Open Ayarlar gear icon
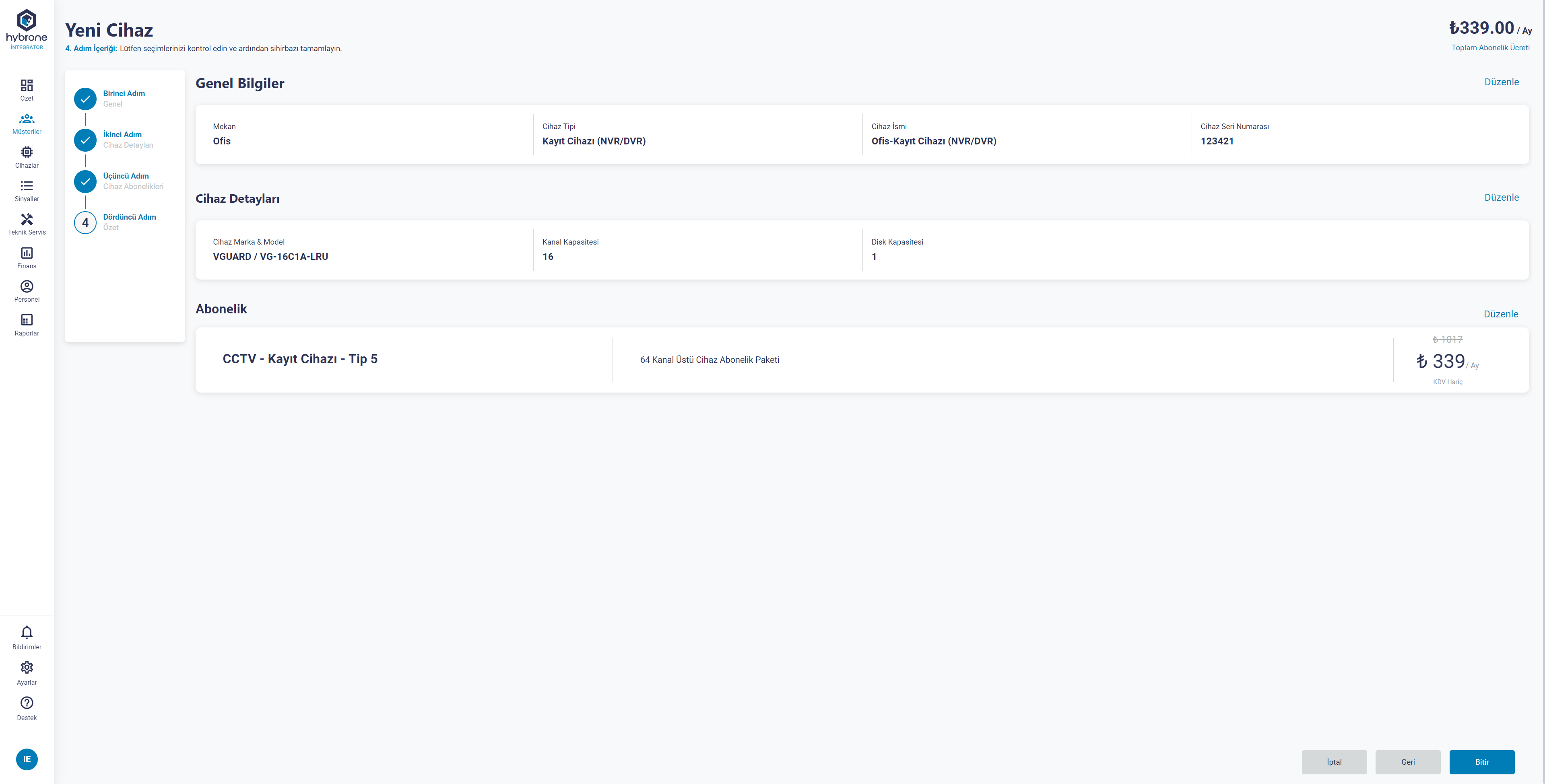The width and height of the screenshot is (1545, 784). (27, 668)
